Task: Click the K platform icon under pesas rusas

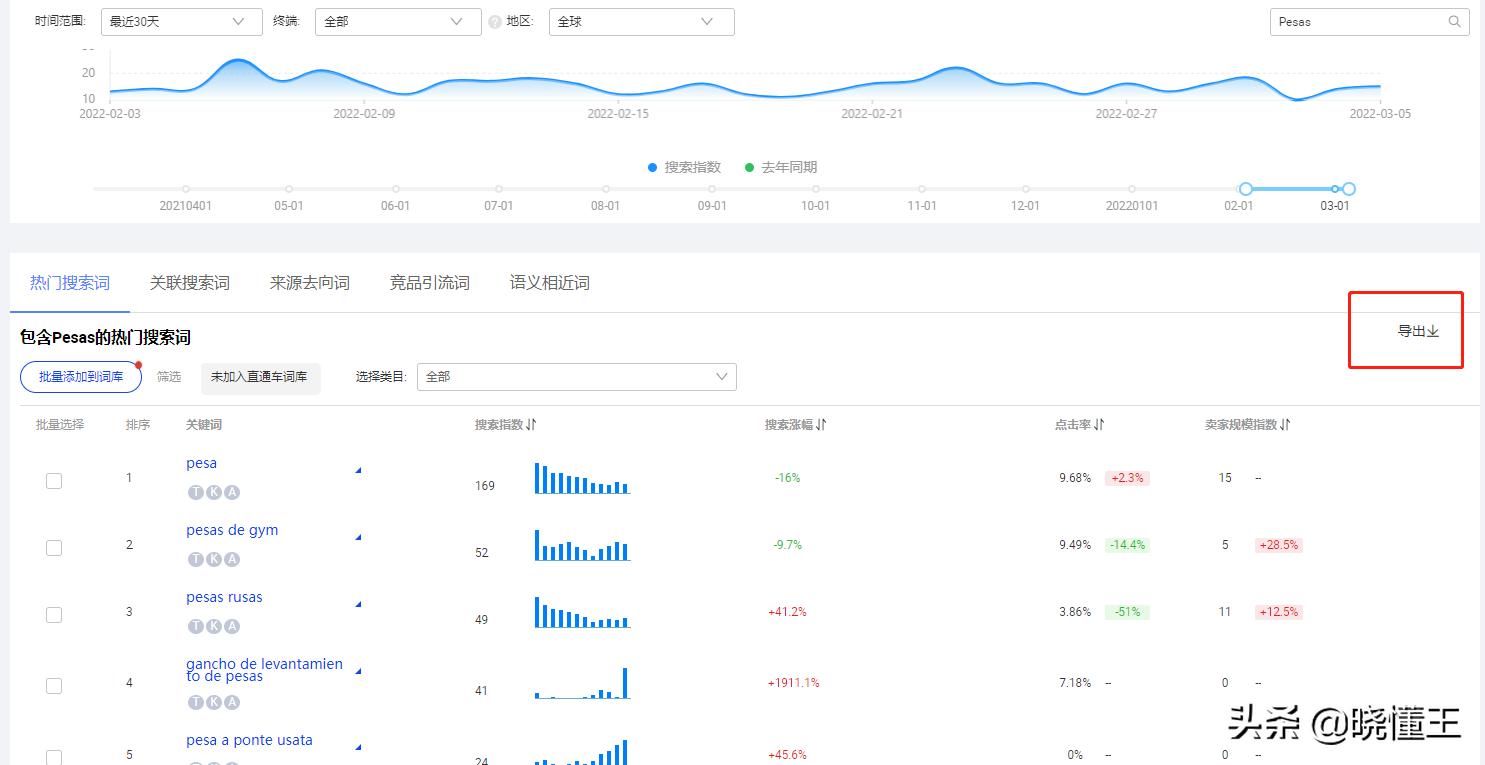Action: 213,626
